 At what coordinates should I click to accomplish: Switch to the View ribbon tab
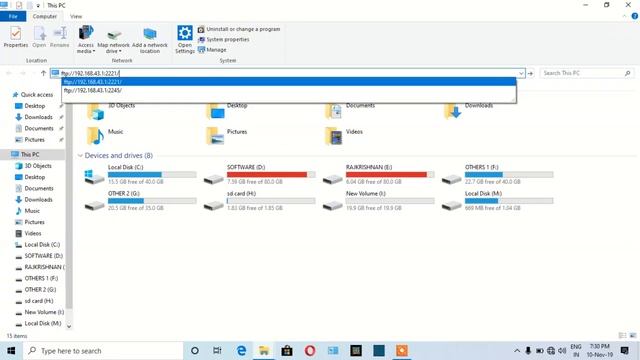pyautogui.click(x=76, y=16)
